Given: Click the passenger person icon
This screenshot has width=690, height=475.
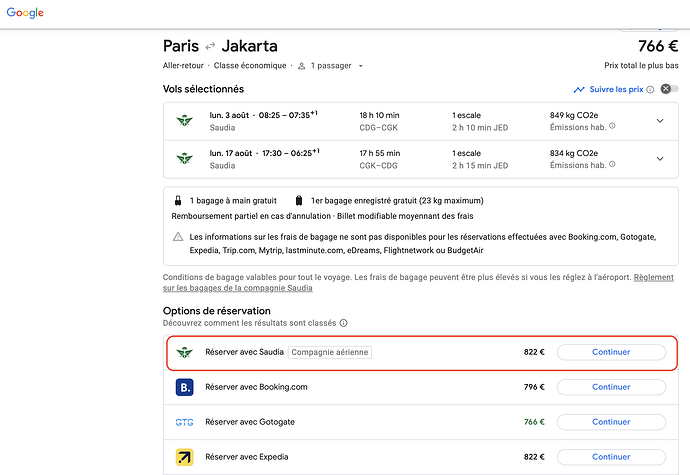Looking at the screenshot, I should point(301,66).
